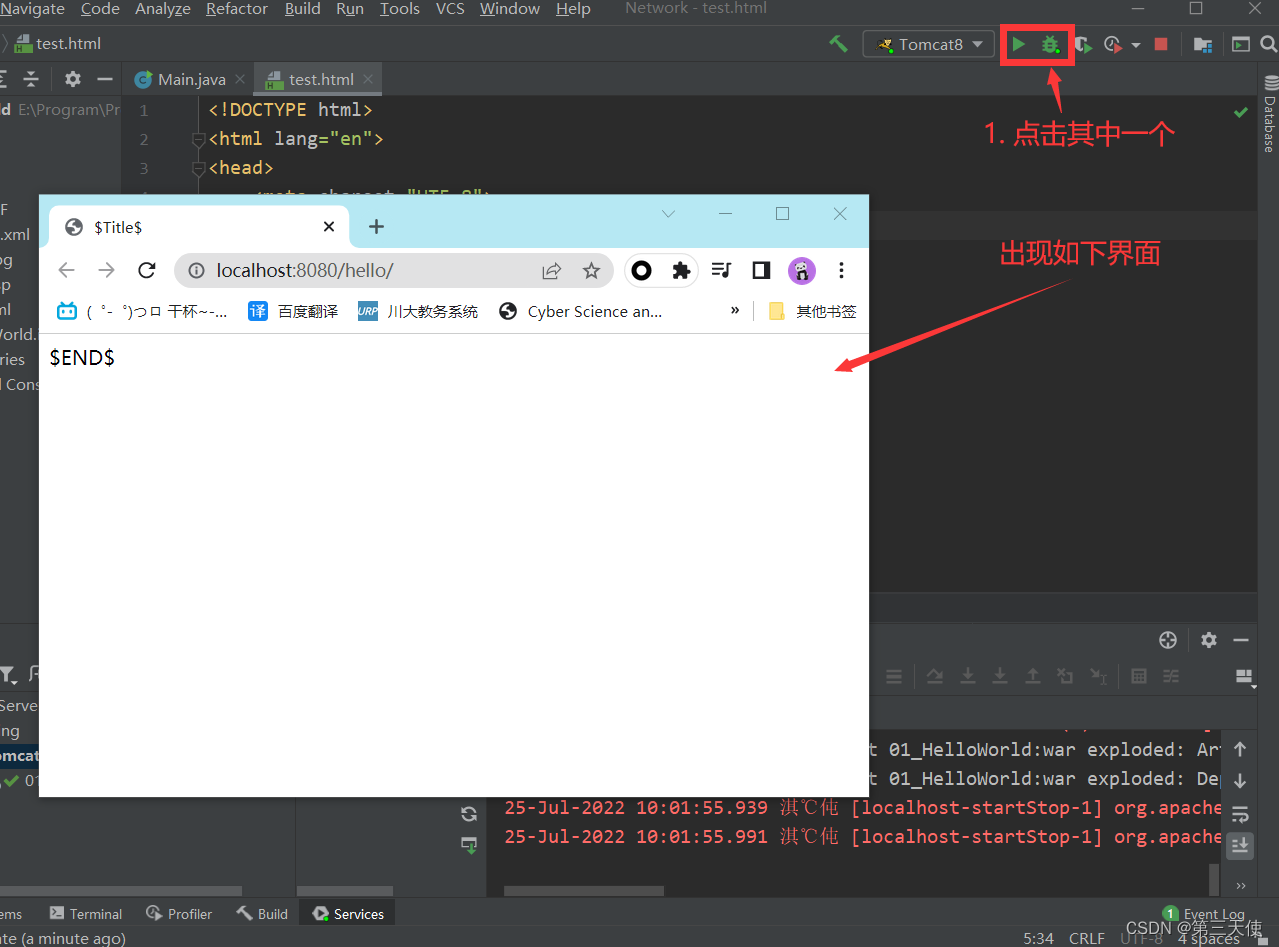Start debugging with the Debug bug icon
Screen dimensions: 1279x947
[1050, 44]
